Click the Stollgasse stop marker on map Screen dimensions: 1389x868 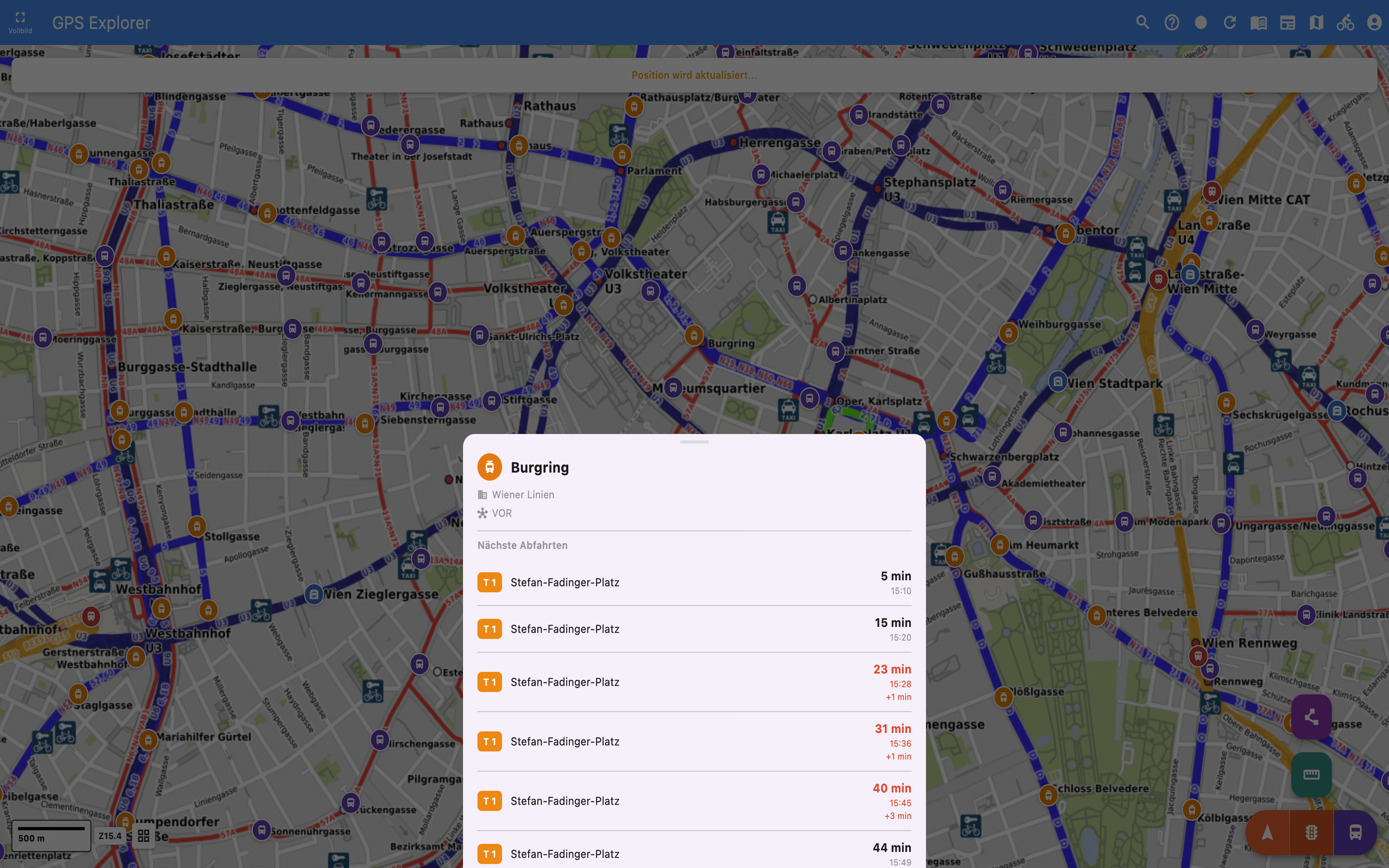click(197, 527)
